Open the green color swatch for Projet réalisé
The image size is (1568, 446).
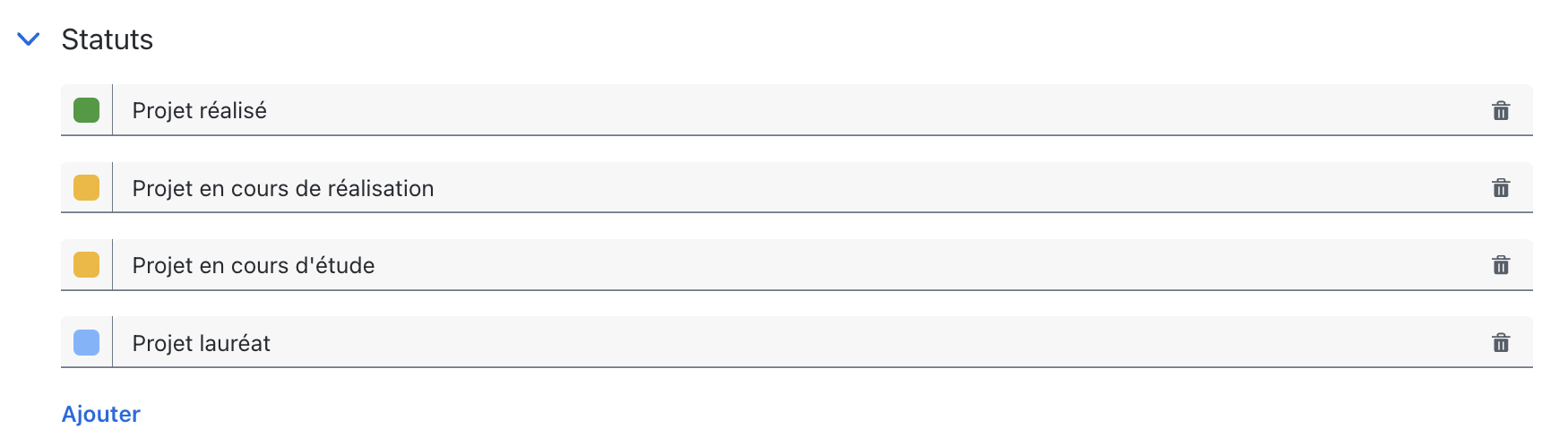click(86, 110)
